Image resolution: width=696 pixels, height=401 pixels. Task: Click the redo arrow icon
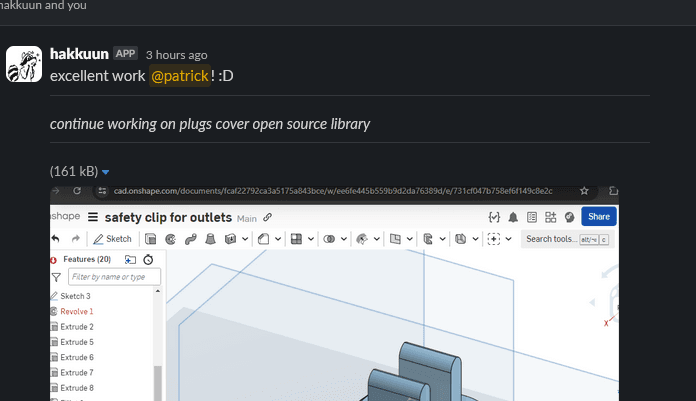click(x=76, y=239)
